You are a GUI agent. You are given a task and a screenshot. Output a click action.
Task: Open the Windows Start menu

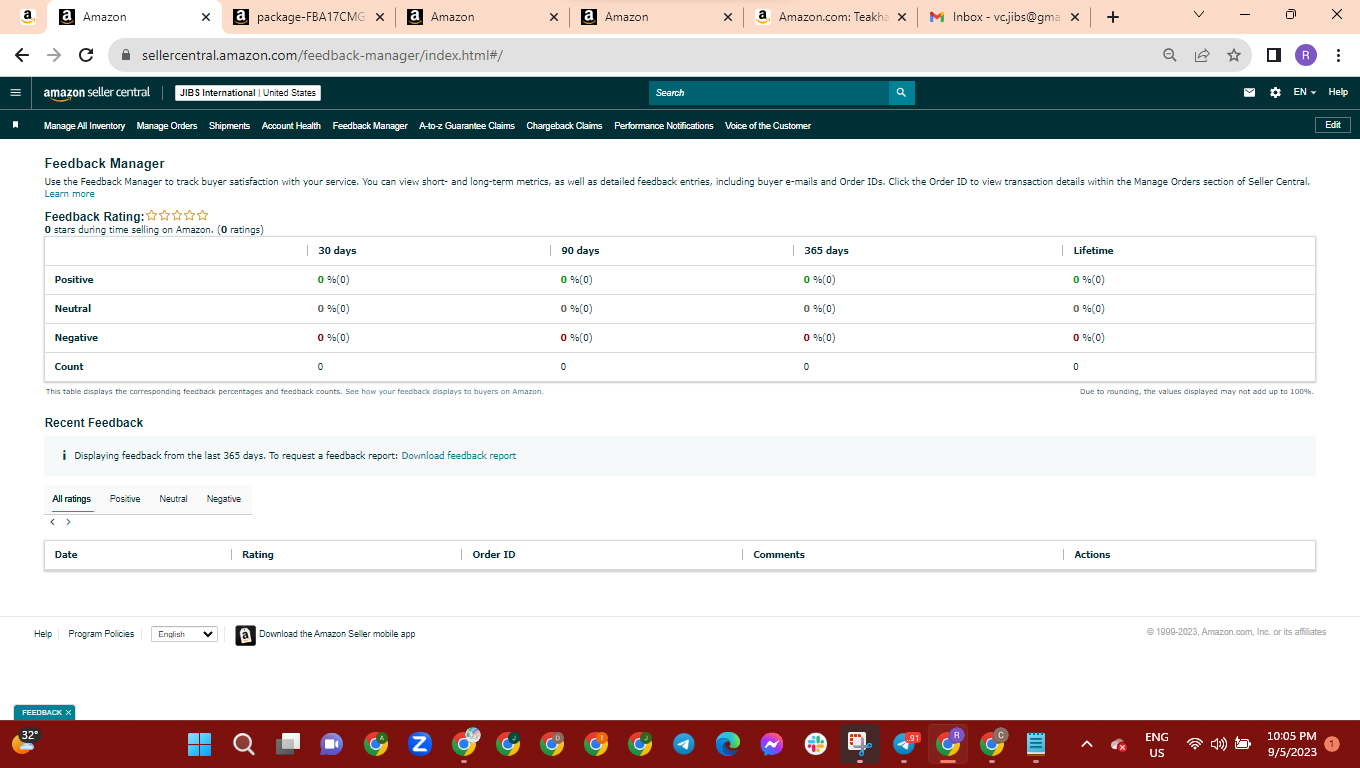[200, 744]
